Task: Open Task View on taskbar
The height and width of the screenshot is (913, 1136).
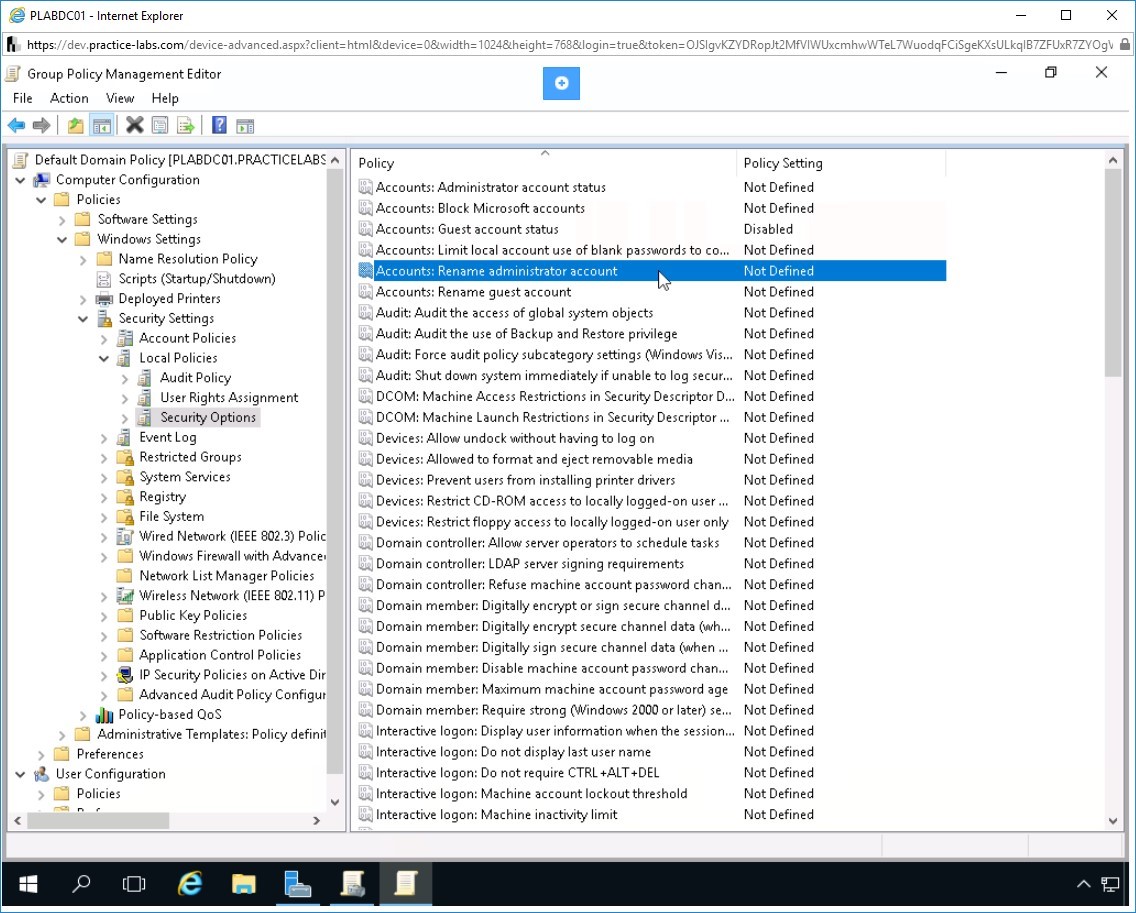Action: pos(134,883)
